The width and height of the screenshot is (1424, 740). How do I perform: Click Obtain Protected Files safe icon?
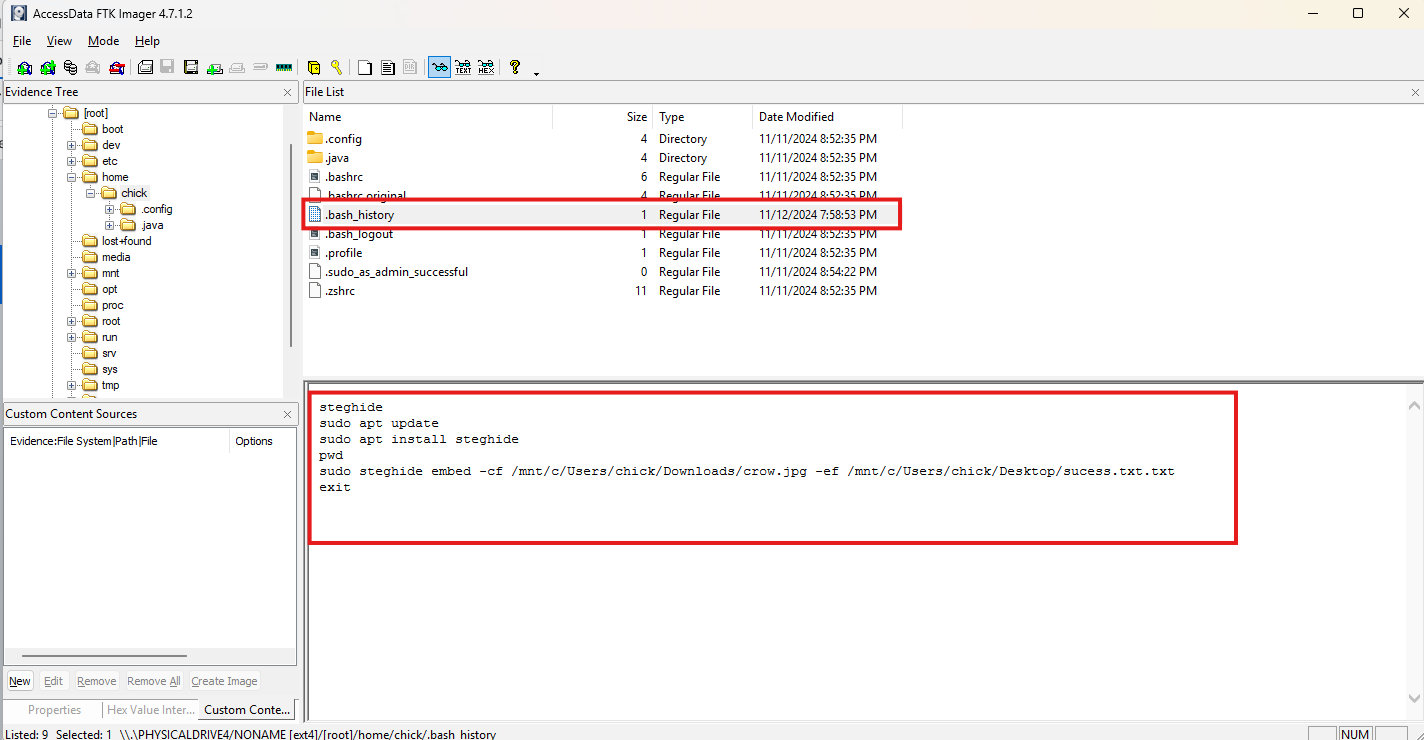pos(314,68)
